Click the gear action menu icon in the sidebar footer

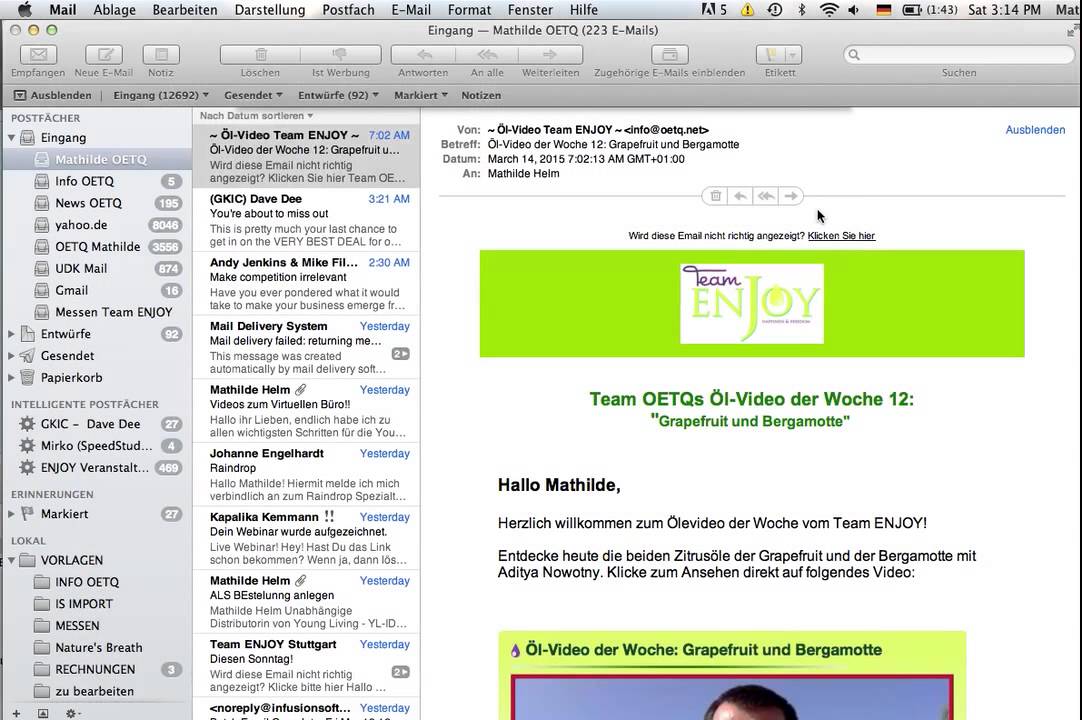[x=72, y=713]
